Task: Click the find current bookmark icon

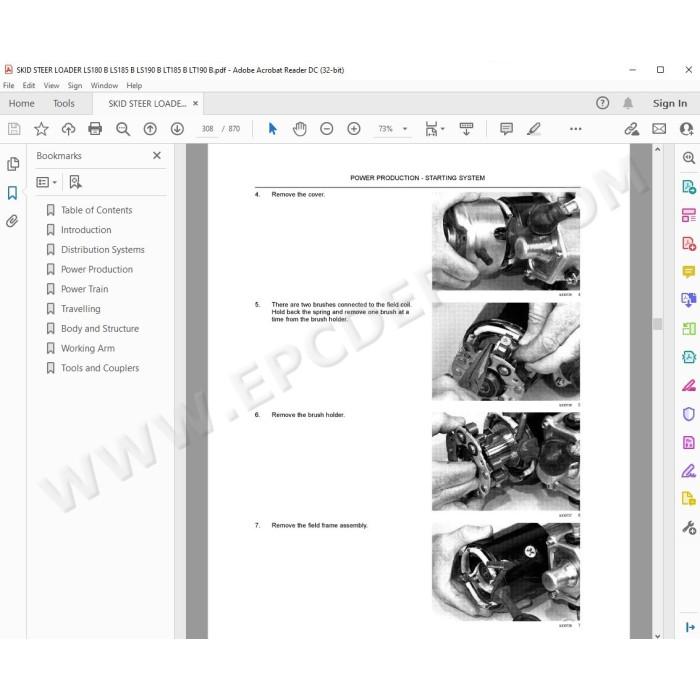Action: coord(75,182)
